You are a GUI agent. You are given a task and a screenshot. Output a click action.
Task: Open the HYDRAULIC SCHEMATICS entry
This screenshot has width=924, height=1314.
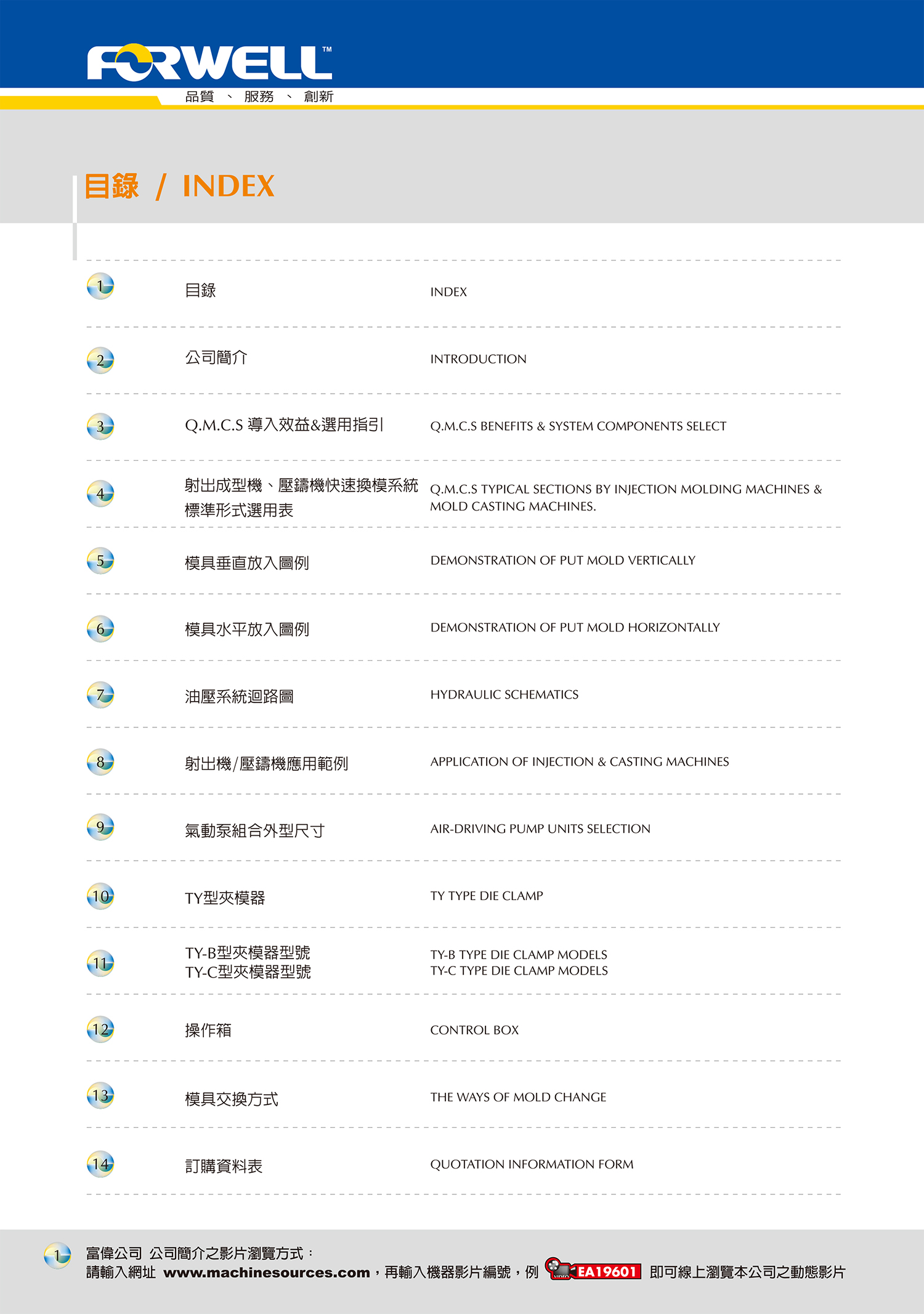pos(504,695)
